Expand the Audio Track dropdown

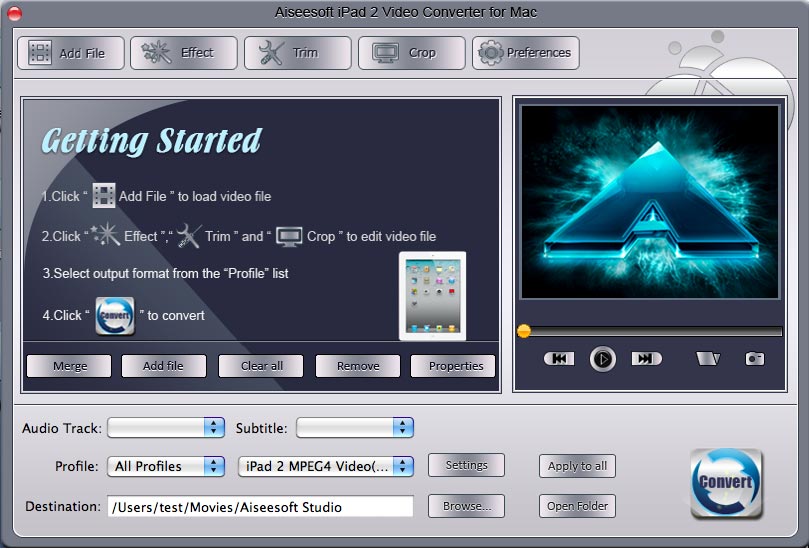(166, 428)
